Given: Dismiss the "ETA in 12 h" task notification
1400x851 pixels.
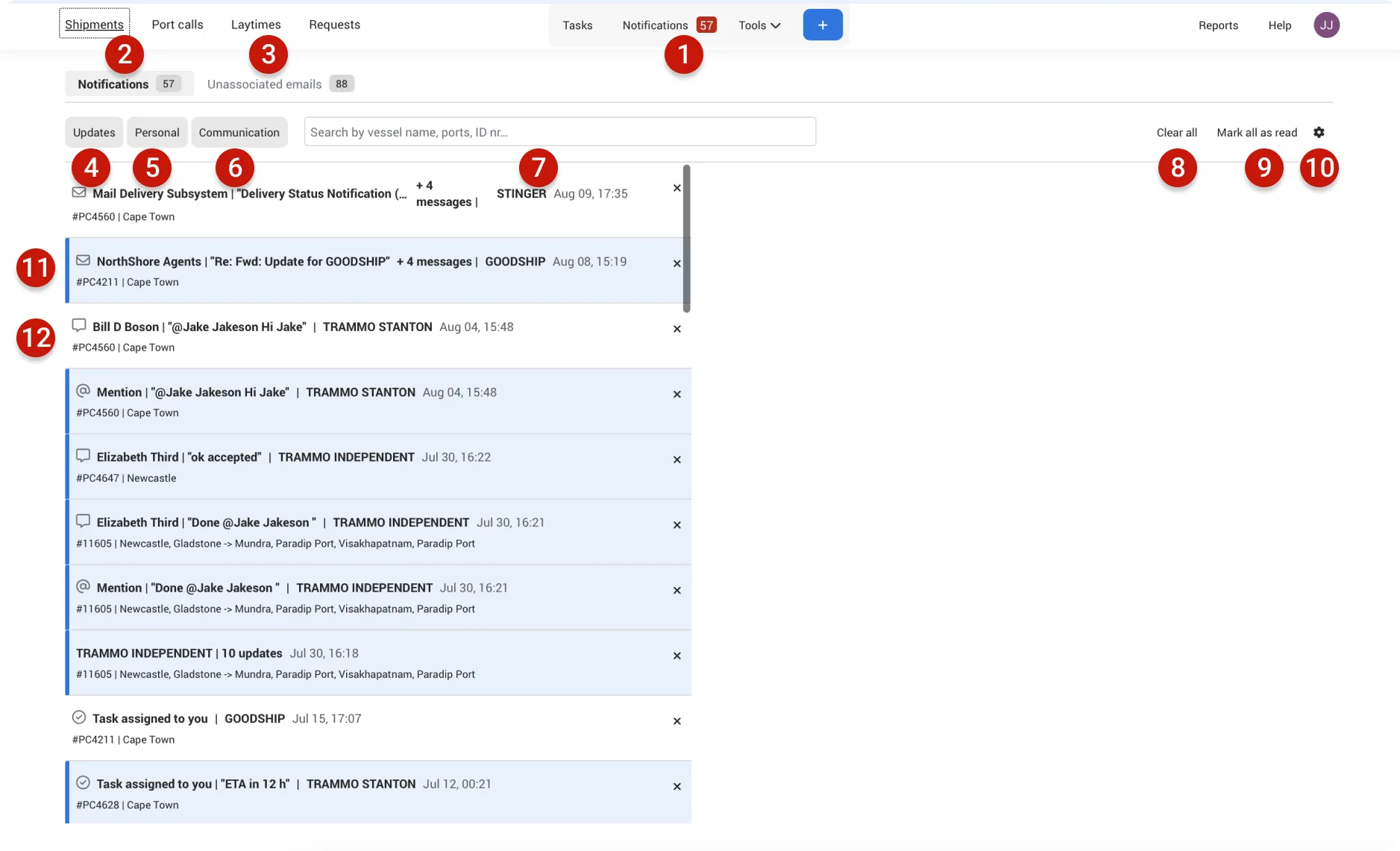Looking at the screenshot, I should [x=677, y=786].
